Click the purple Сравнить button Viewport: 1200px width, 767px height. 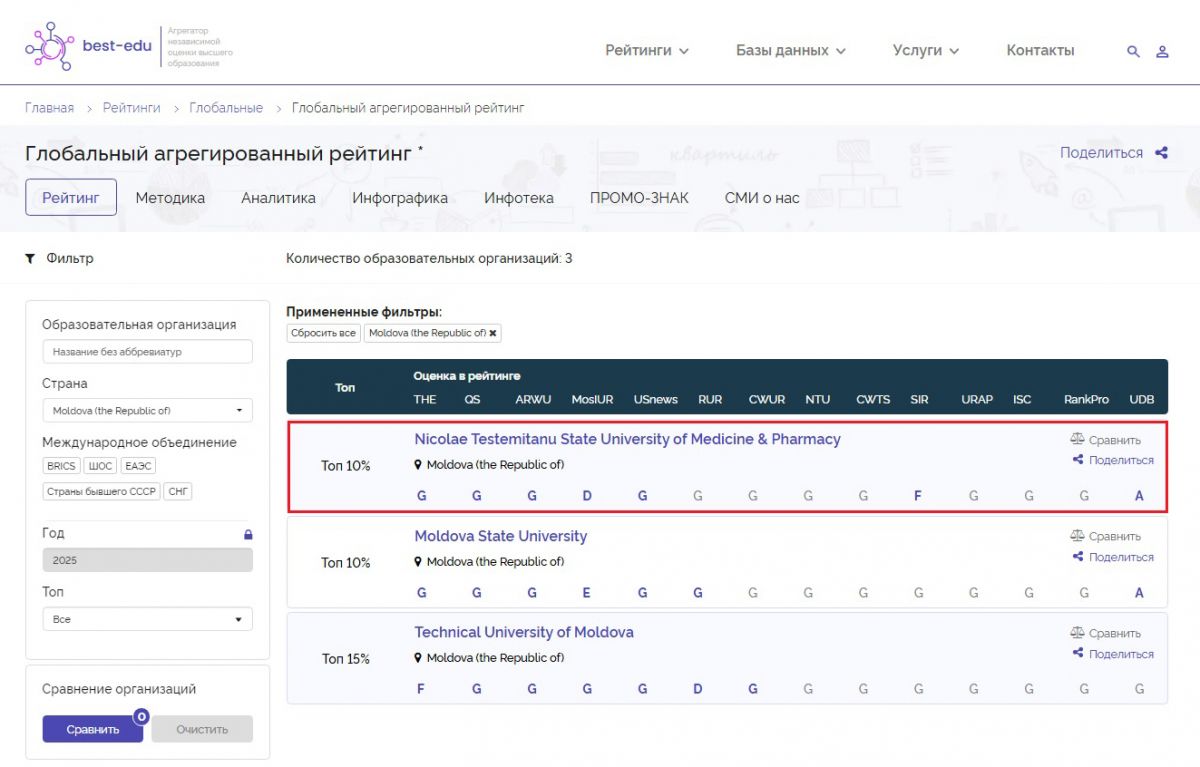[92, 729]
